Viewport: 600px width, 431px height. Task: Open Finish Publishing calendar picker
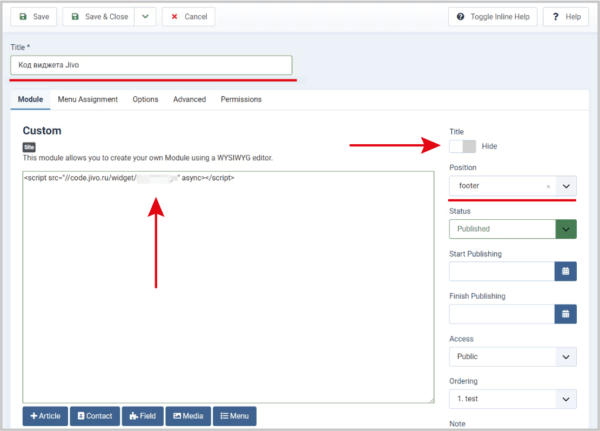point(566,314)
